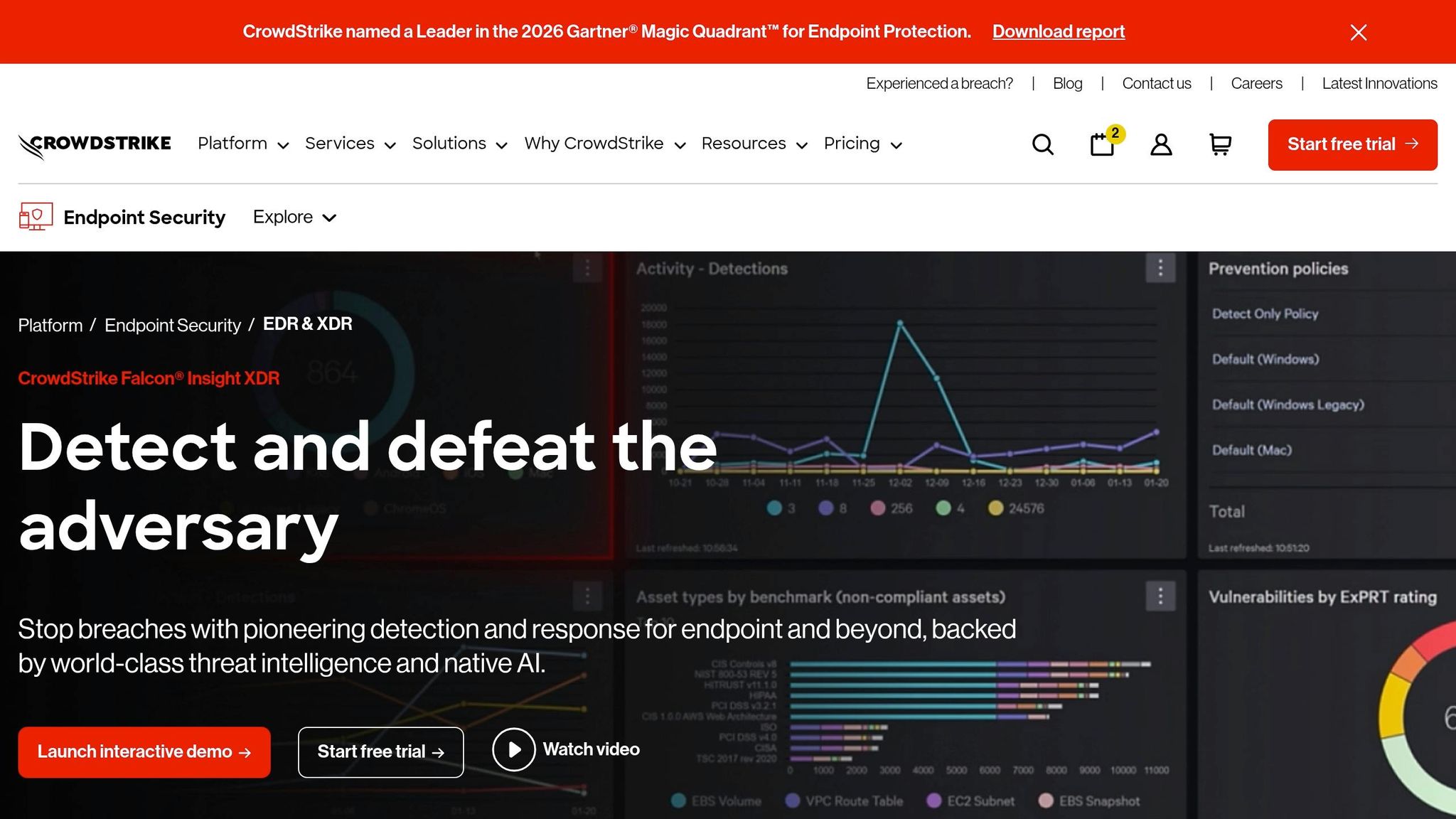The image size is (1456, 819).
Task: Select Default (Windows Legacy) policy row
Action: [1332, 405]
